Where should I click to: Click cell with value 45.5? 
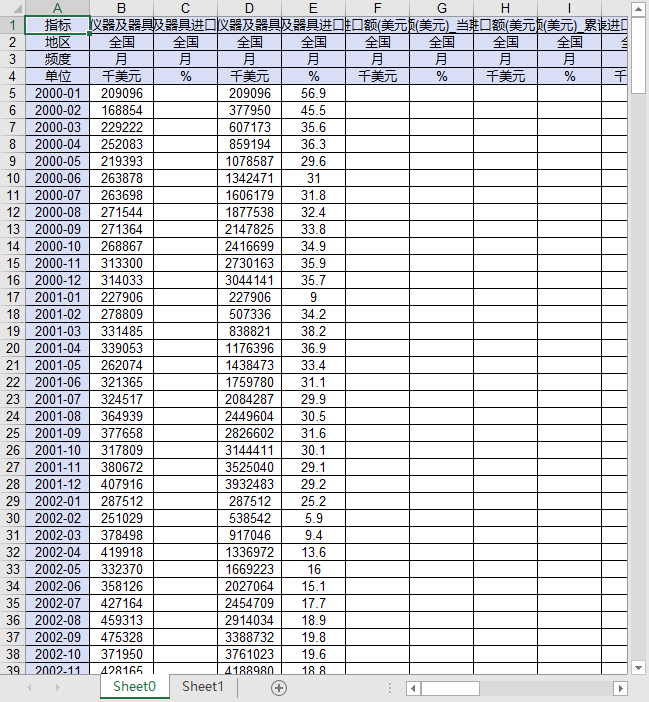pos(314,111)
